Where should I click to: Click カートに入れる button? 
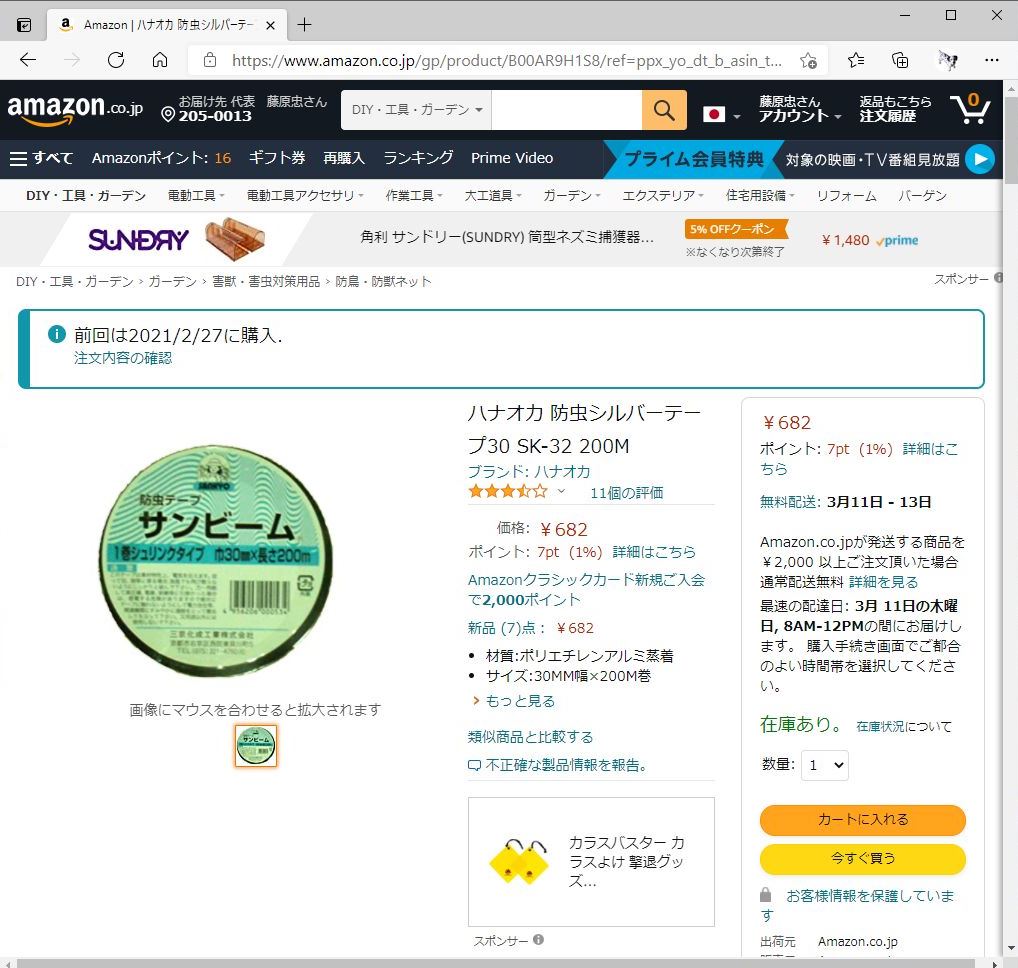(x=862, y=819)
